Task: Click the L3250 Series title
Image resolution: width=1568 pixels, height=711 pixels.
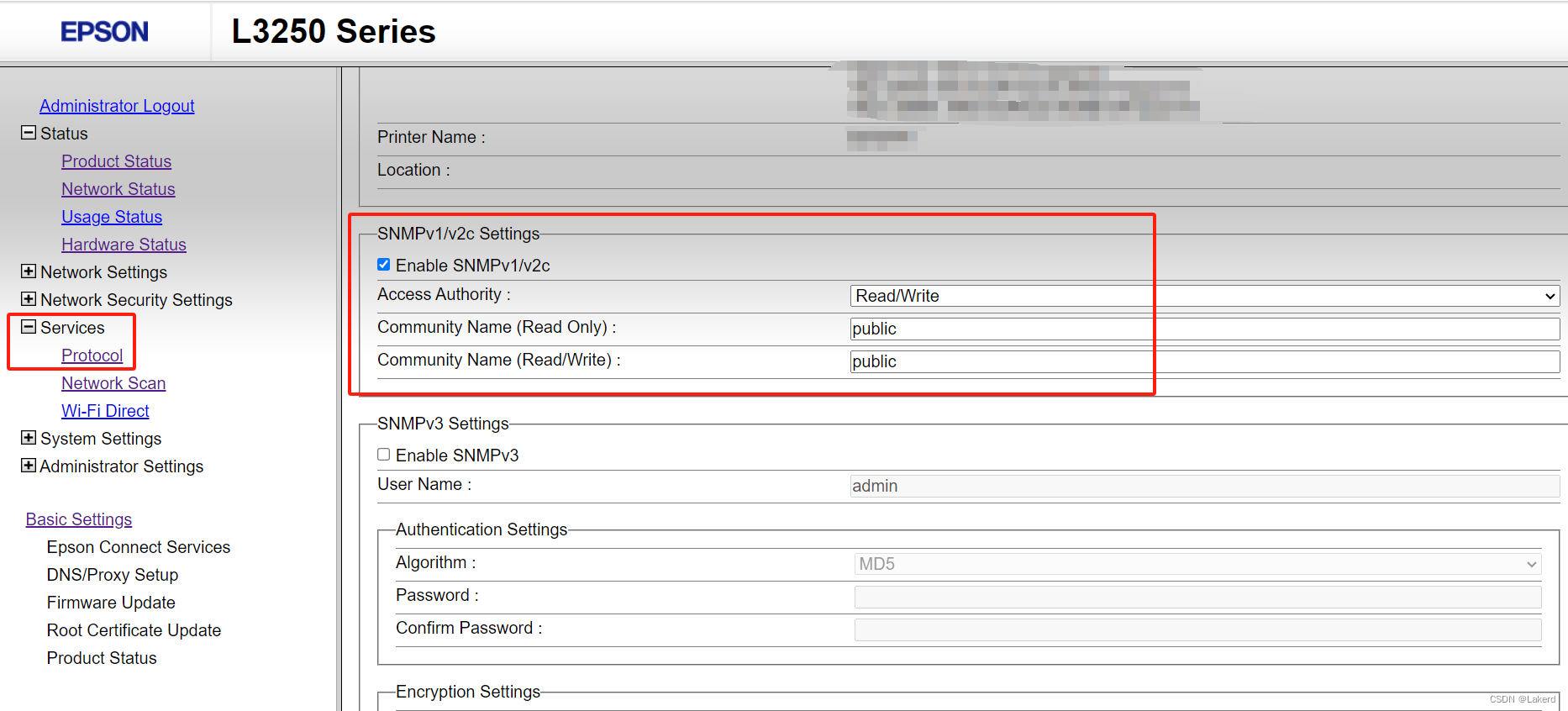Action: [334, 32]
